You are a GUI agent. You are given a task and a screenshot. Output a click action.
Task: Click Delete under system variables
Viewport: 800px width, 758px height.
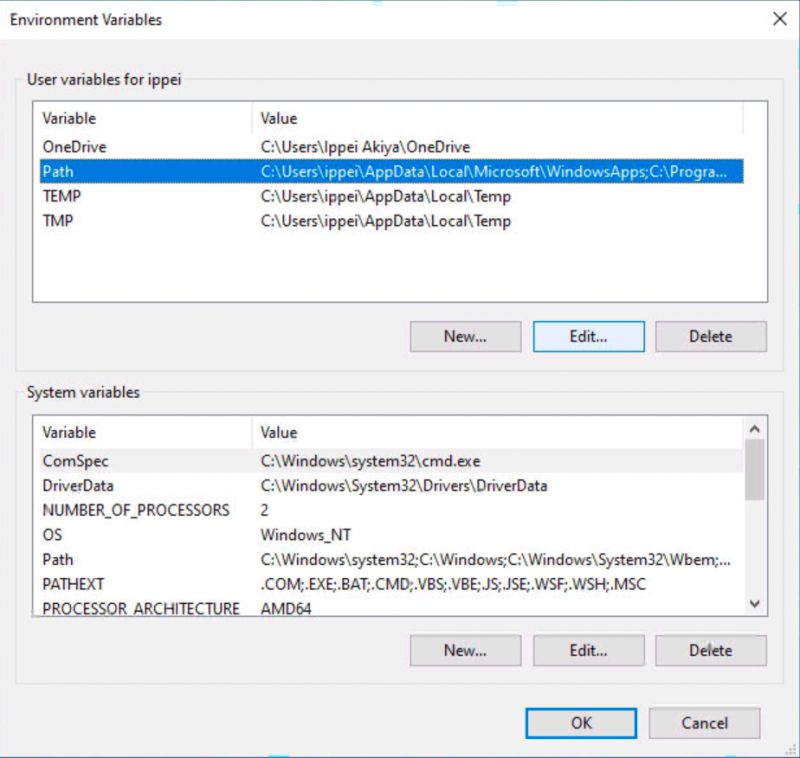(x=711, y=650)
